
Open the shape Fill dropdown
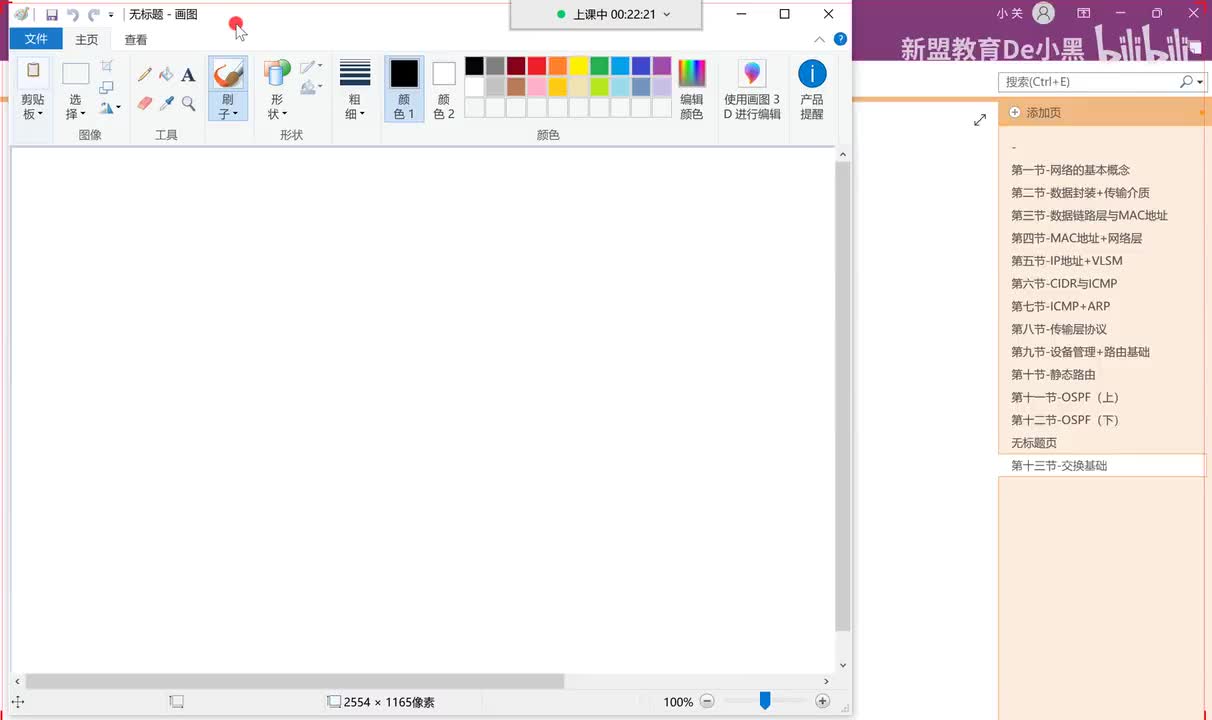click(x=311, y=88)
